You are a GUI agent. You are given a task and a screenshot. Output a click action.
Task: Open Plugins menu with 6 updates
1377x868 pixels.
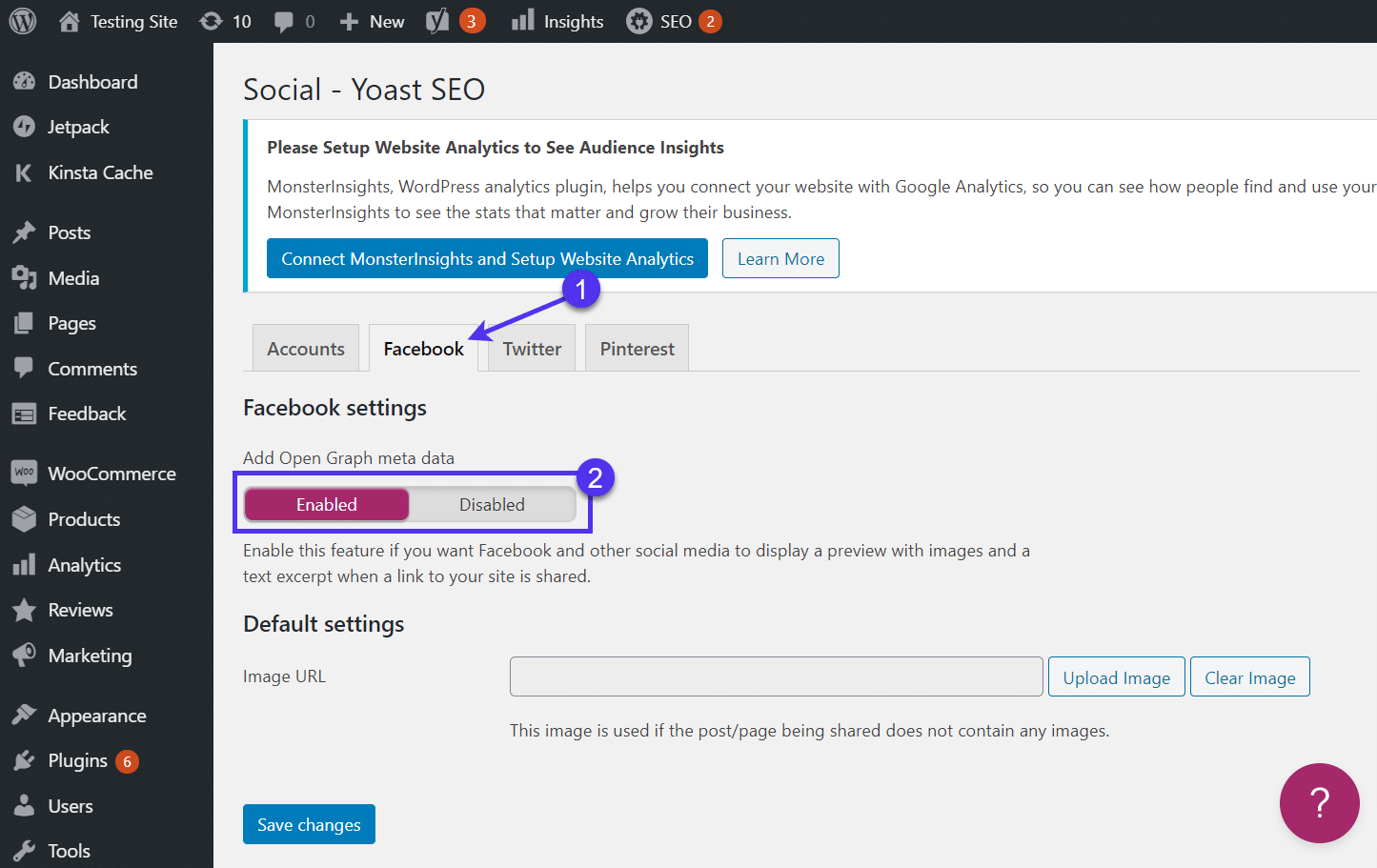click(78, 760)
